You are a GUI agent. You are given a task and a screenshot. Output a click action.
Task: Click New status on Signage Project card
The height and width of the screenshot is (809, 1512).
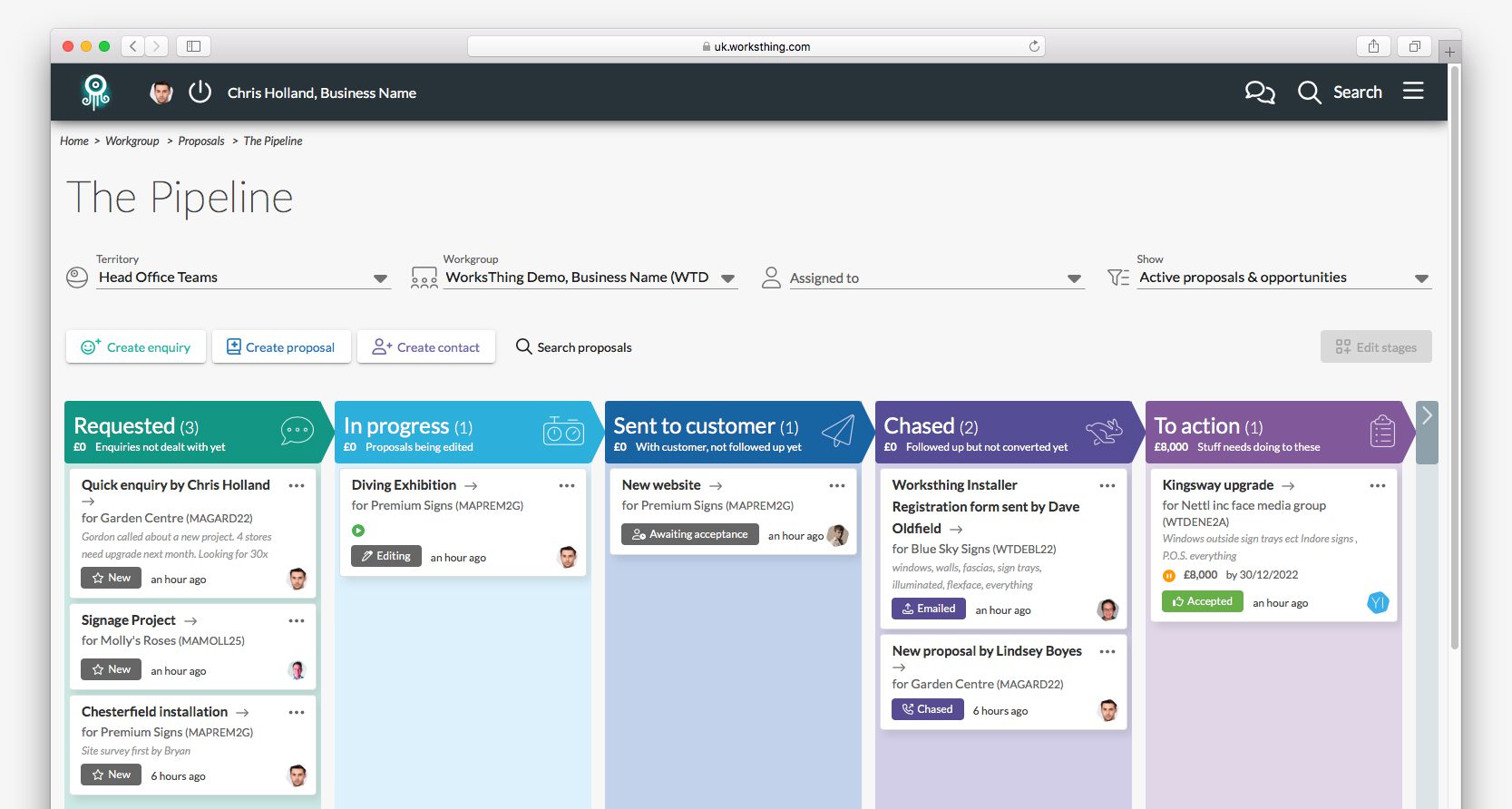click(x=111, y=669)
